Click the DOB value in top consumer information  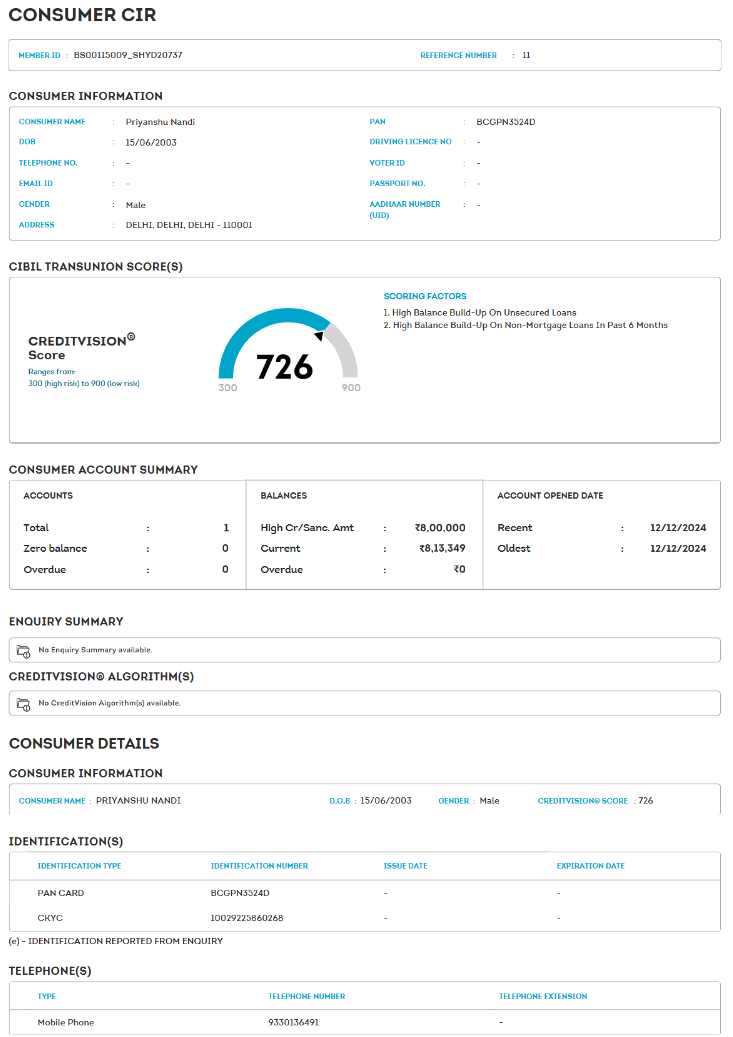point(151,142)
